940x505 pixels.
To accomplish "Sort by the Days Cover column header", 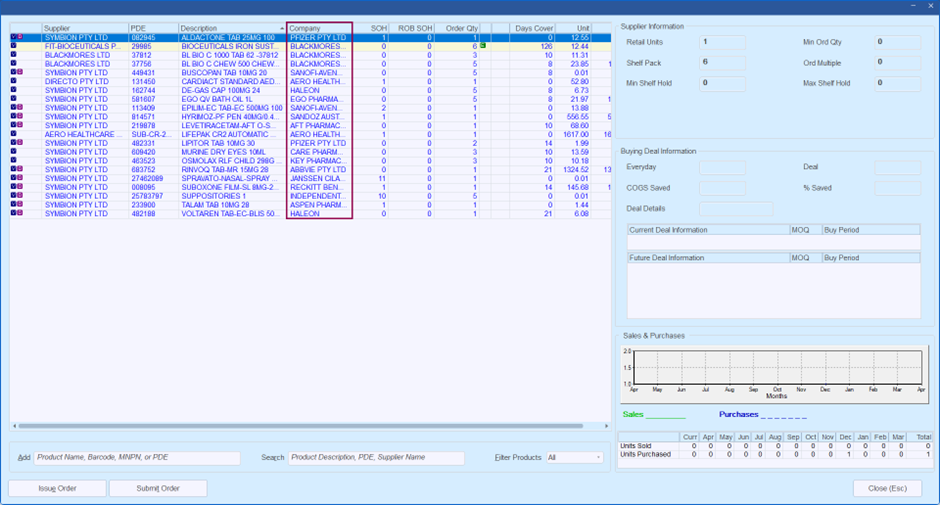I will click(x=532, y=28).
